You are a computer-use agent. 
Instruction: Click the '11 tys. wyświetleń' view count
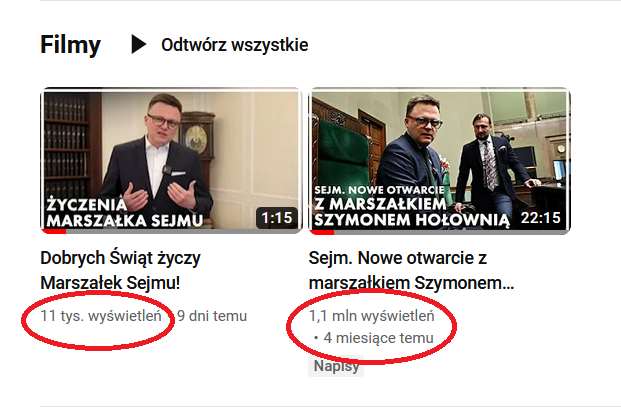101,316
